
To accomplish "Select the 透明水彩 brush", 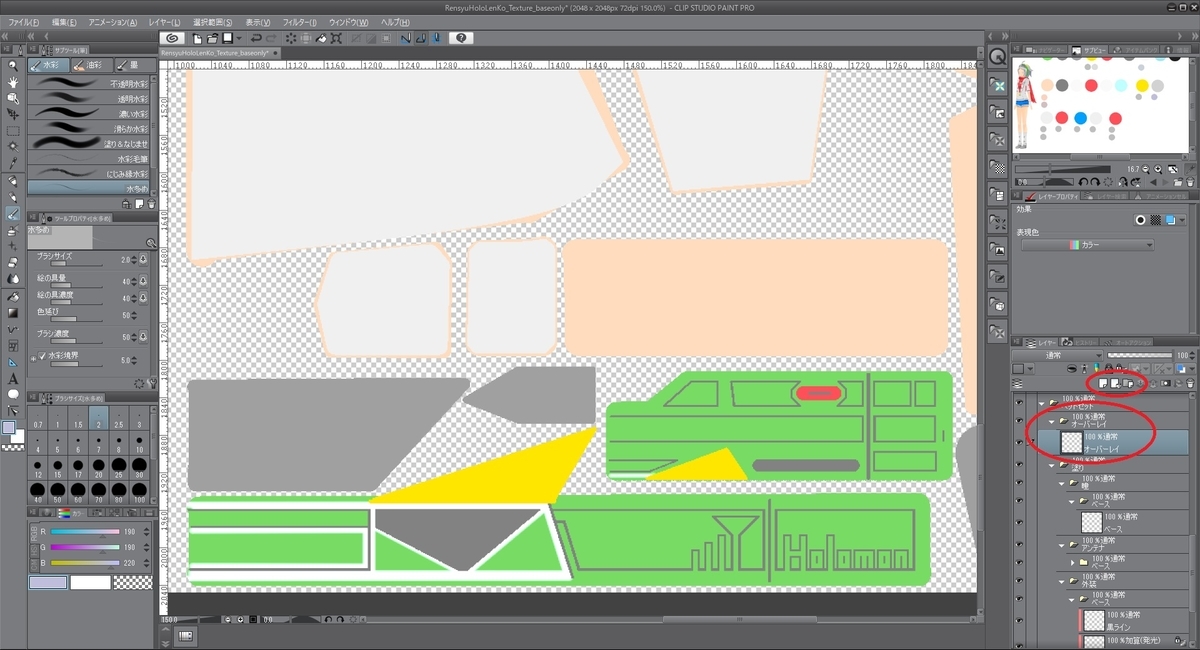I will point(88,99).
